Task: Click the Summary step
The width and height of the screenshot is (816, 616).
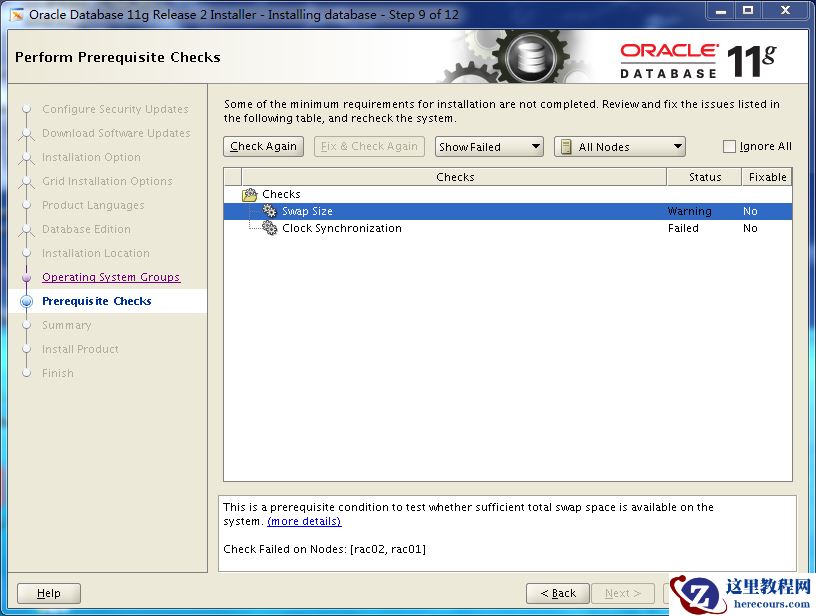Action: pyautogui.click(x=67, y=325)
